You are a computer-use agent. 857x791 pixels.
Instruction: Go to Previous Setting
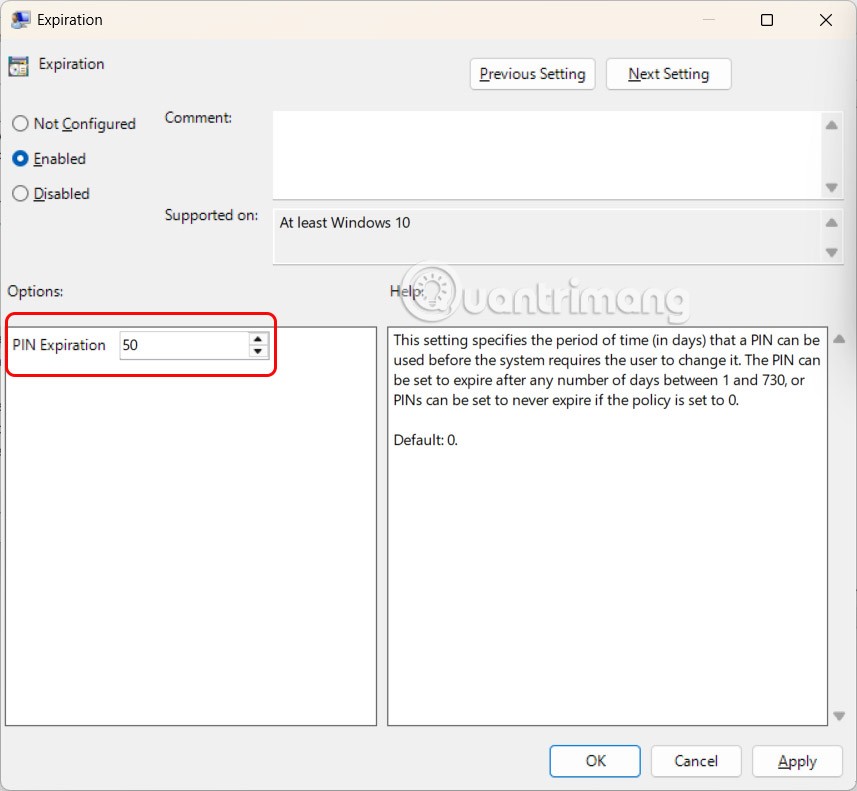(x=532, y=74)
